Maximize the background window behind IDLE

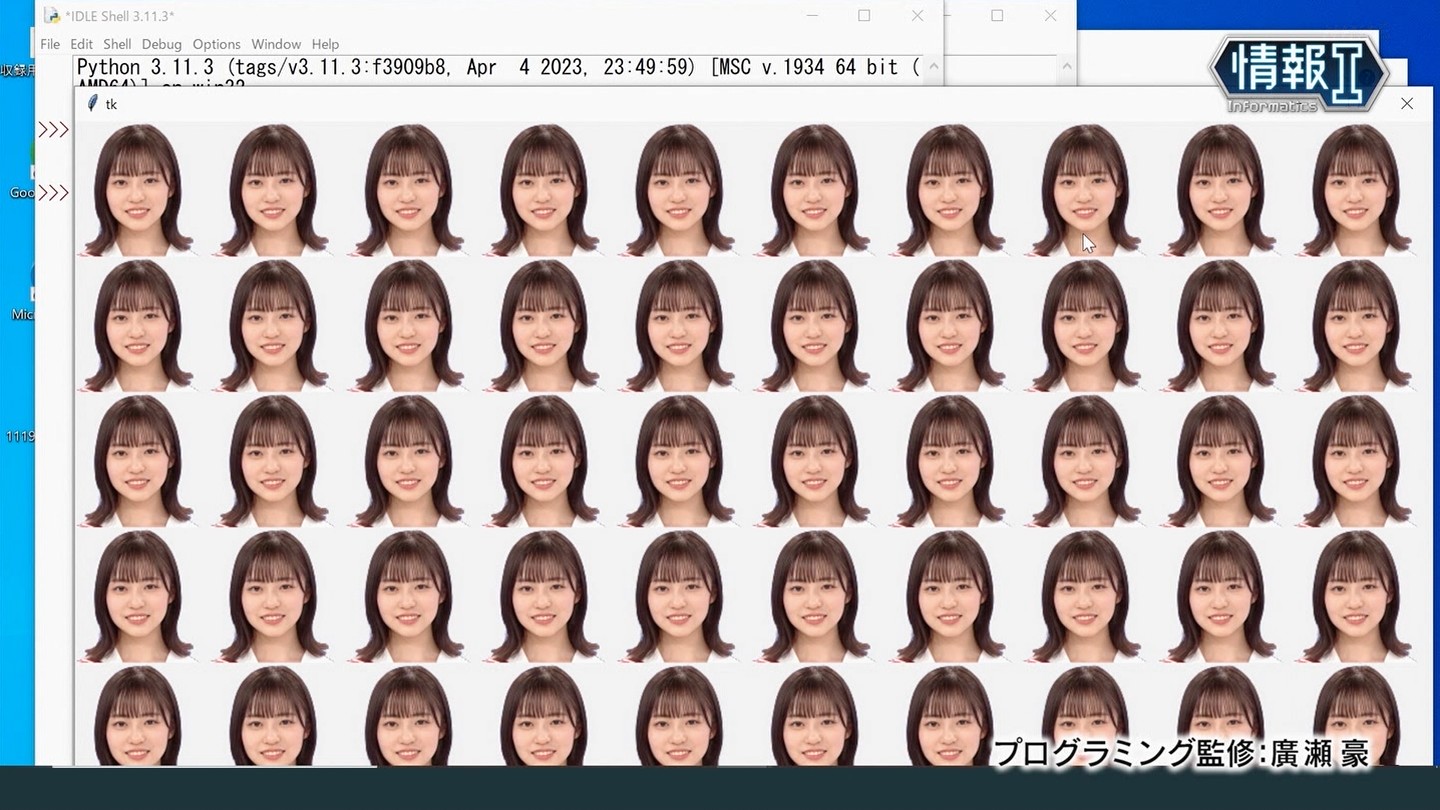[997, 15]
